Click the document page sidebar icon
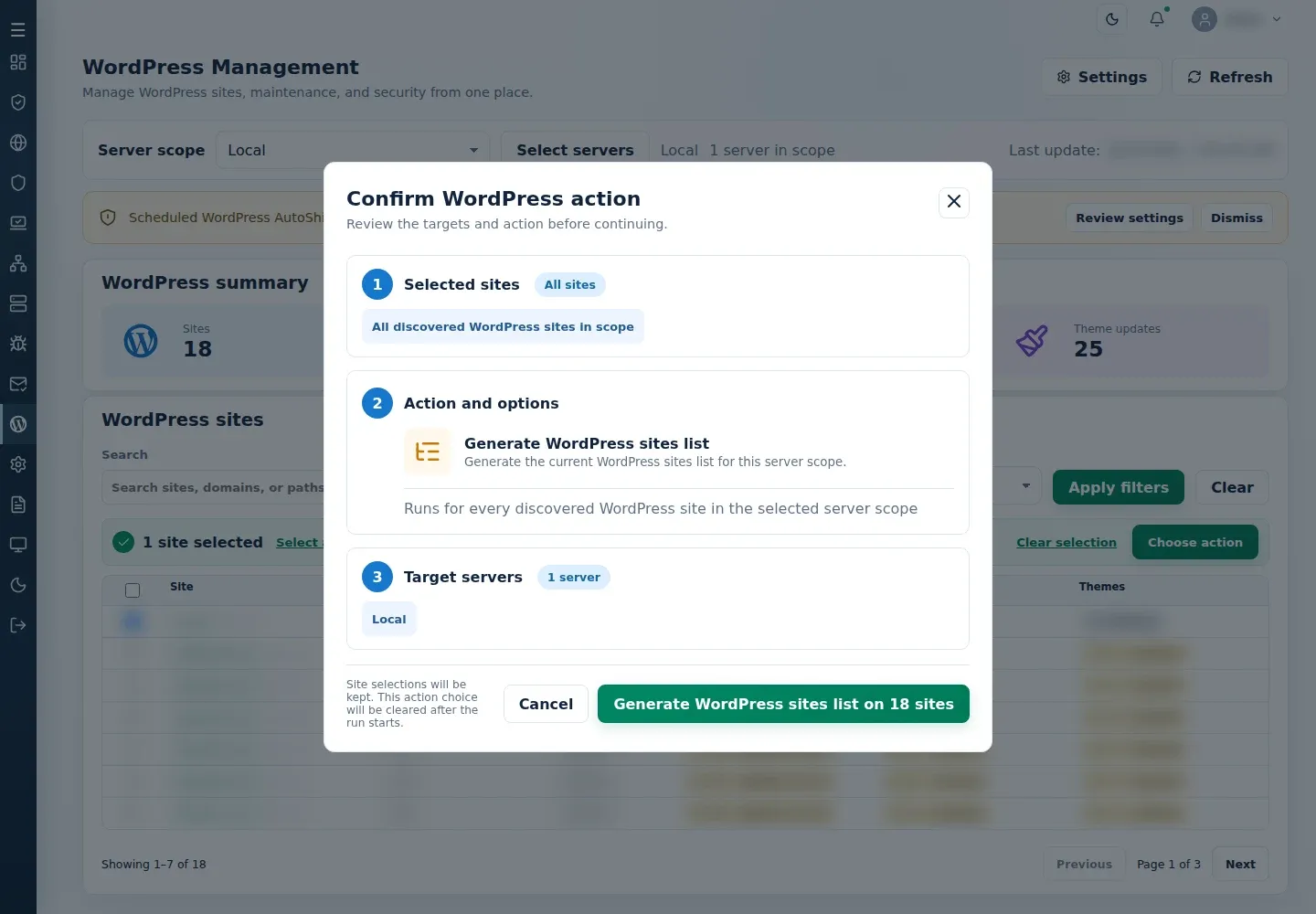Viewport: 1316px width, 914px height. coord(18,505)
